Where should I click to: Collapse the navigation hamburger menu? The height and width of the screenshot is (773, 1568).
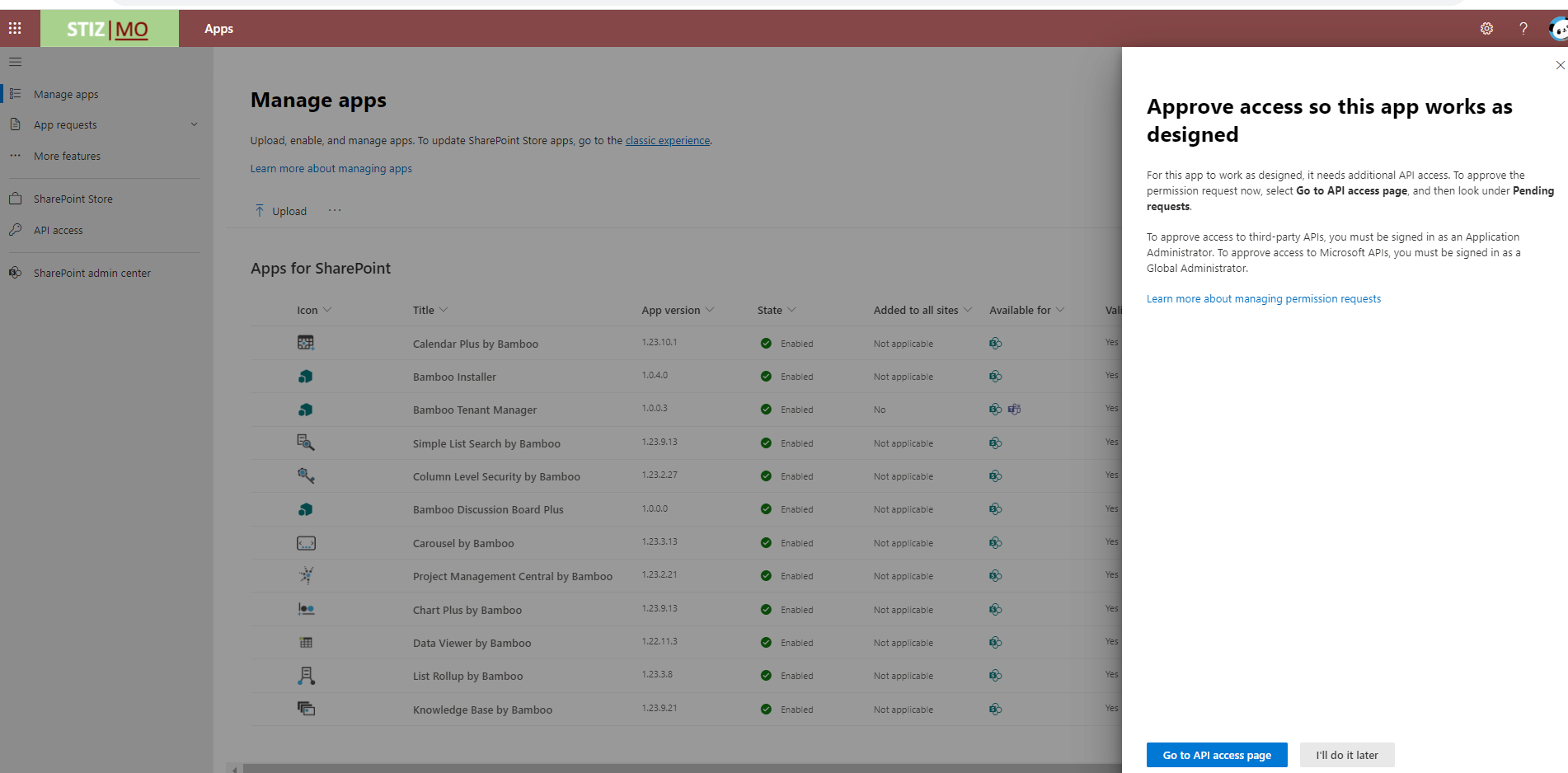click(x=15, y=62)
